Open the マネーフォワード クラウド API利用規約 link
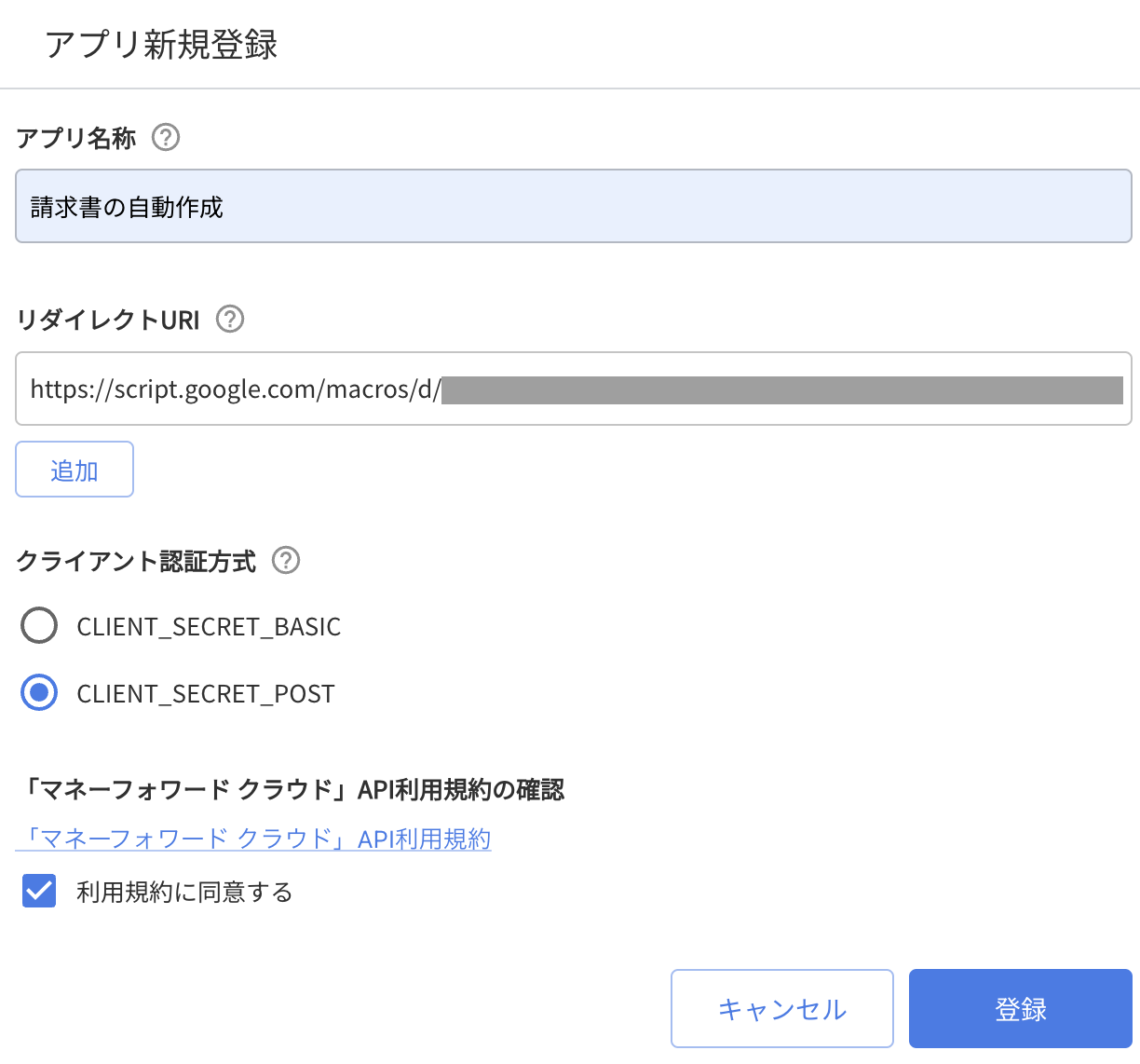Viewport: 1140px width, 1064px height. [x=253, y=839]
